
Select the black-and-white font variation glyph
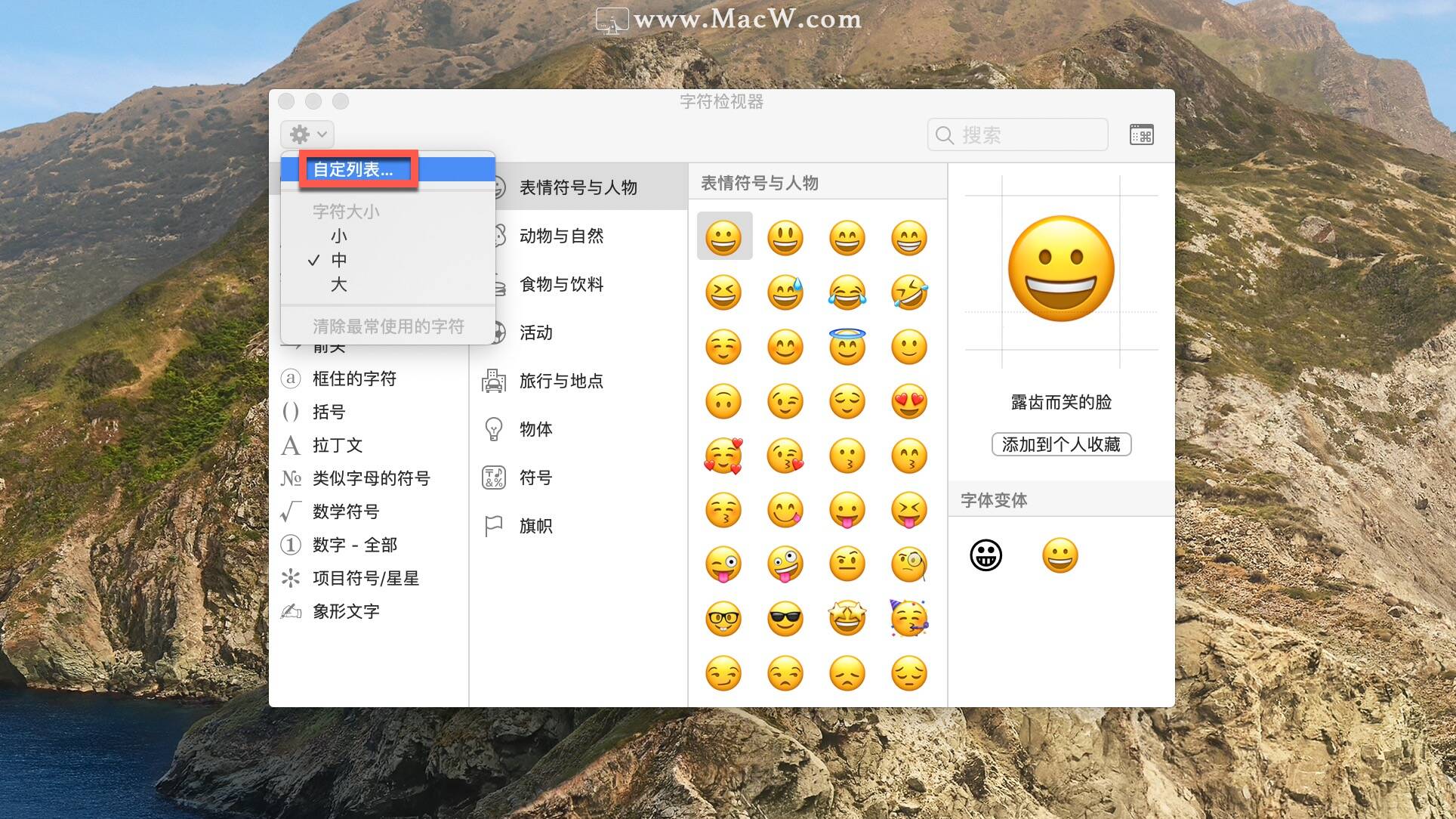point(986,556)
